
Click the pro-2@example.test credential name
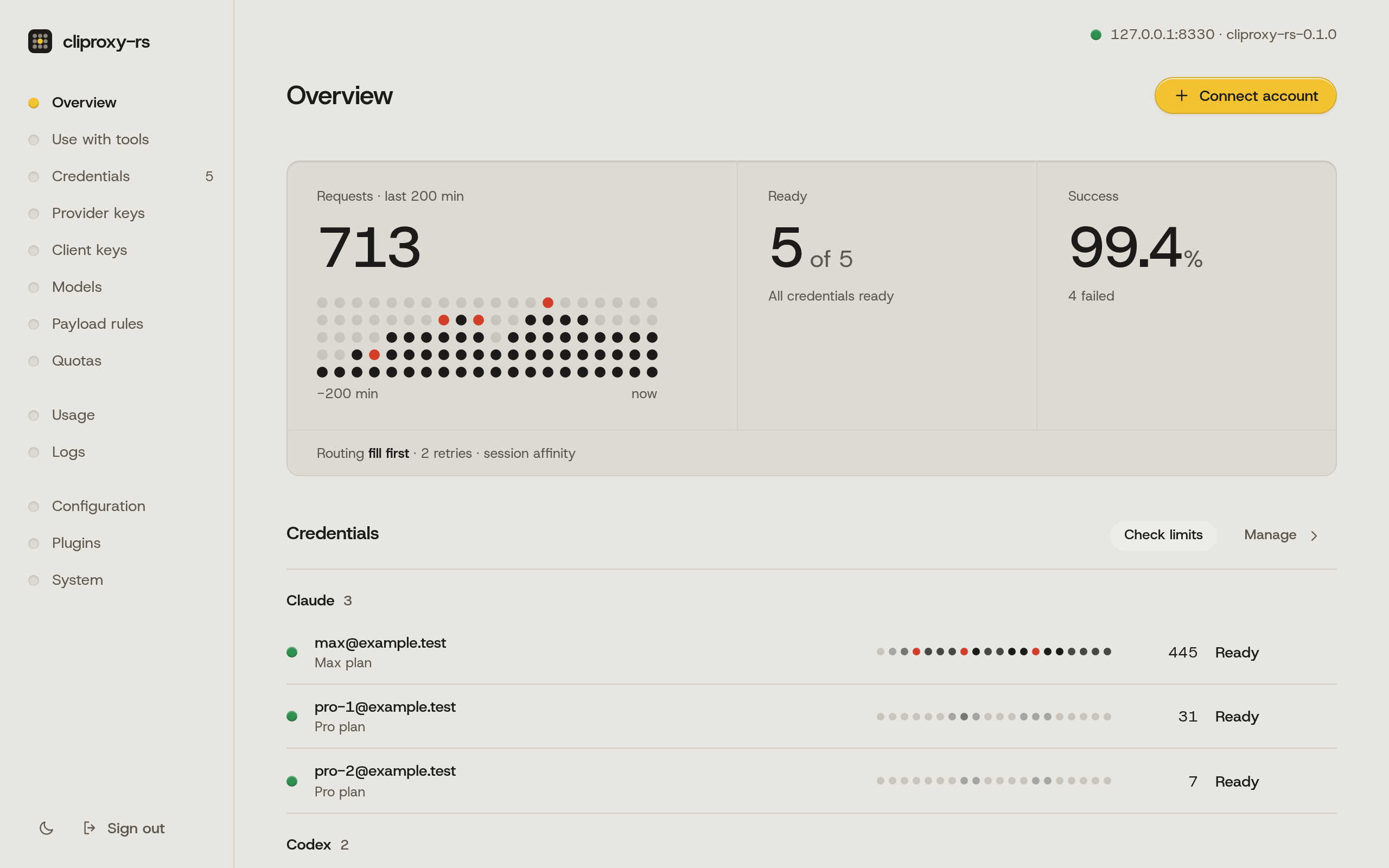click(x=385, y=771)
